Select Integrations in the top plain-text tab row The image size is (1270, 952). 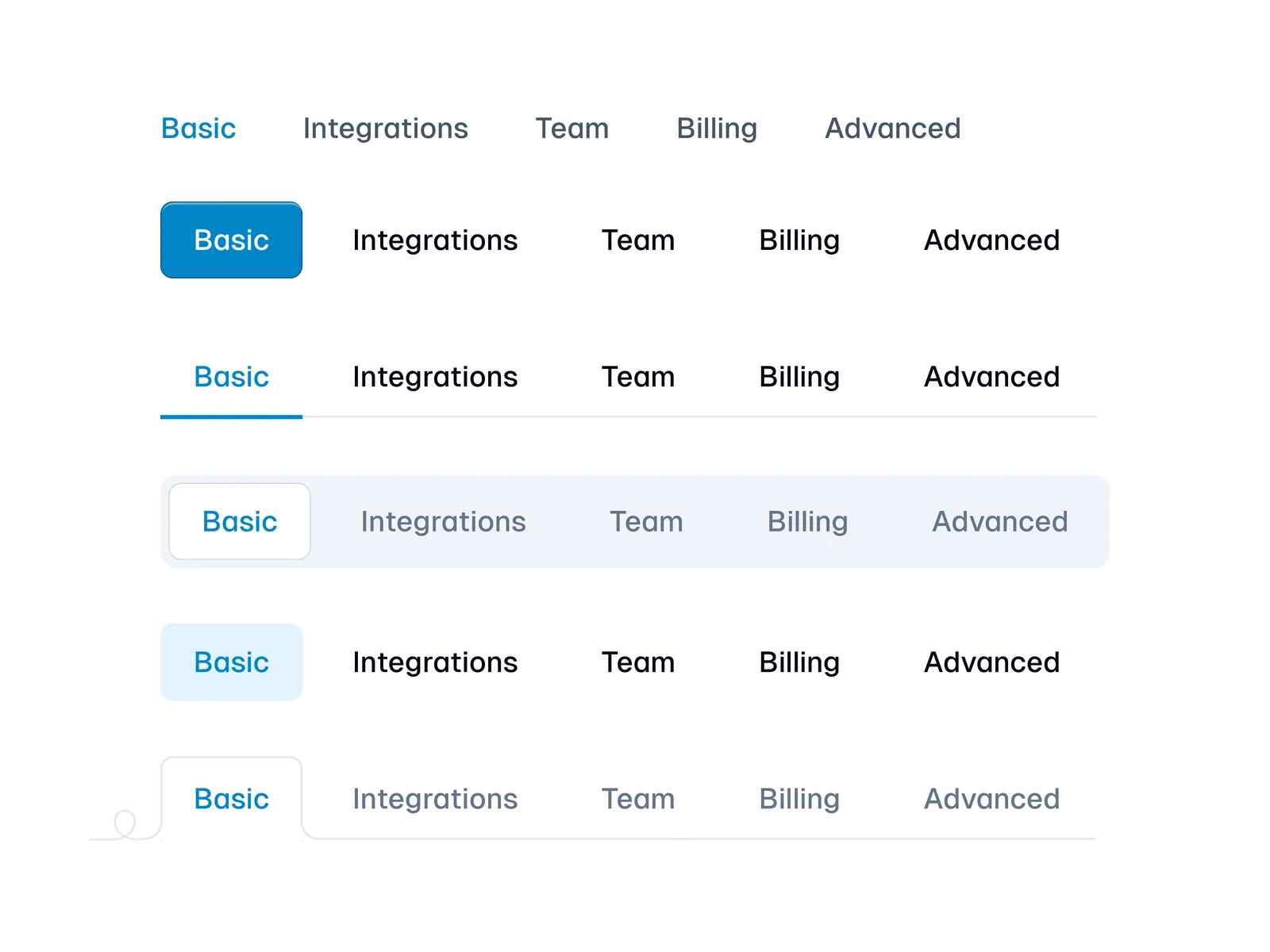385,129
